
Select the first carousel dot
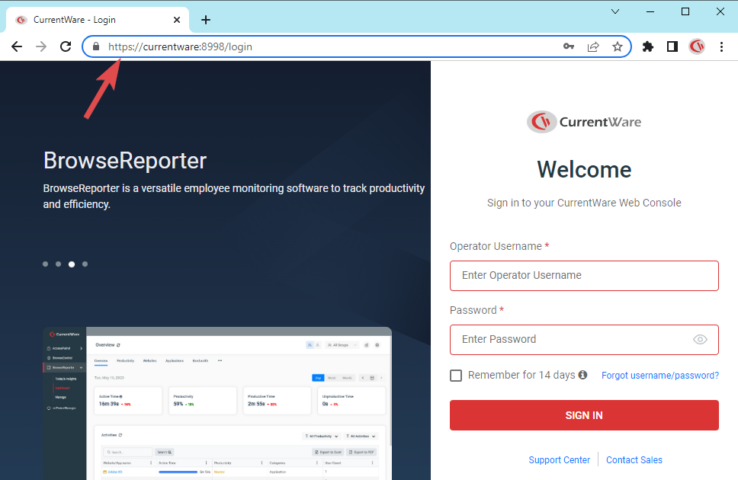point(45,264)
